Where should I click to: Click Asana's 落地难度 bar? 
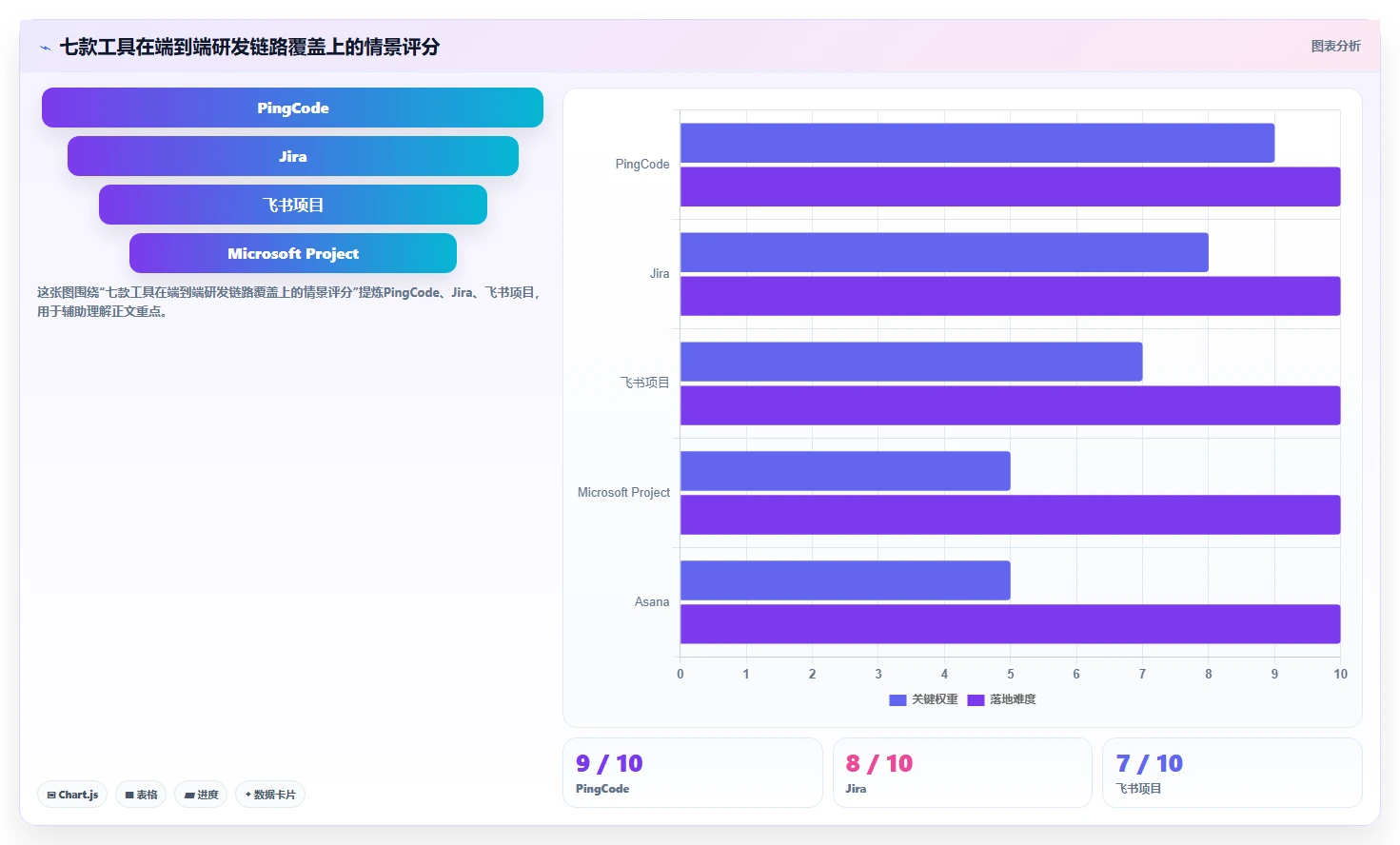[x=1010, y=624]
